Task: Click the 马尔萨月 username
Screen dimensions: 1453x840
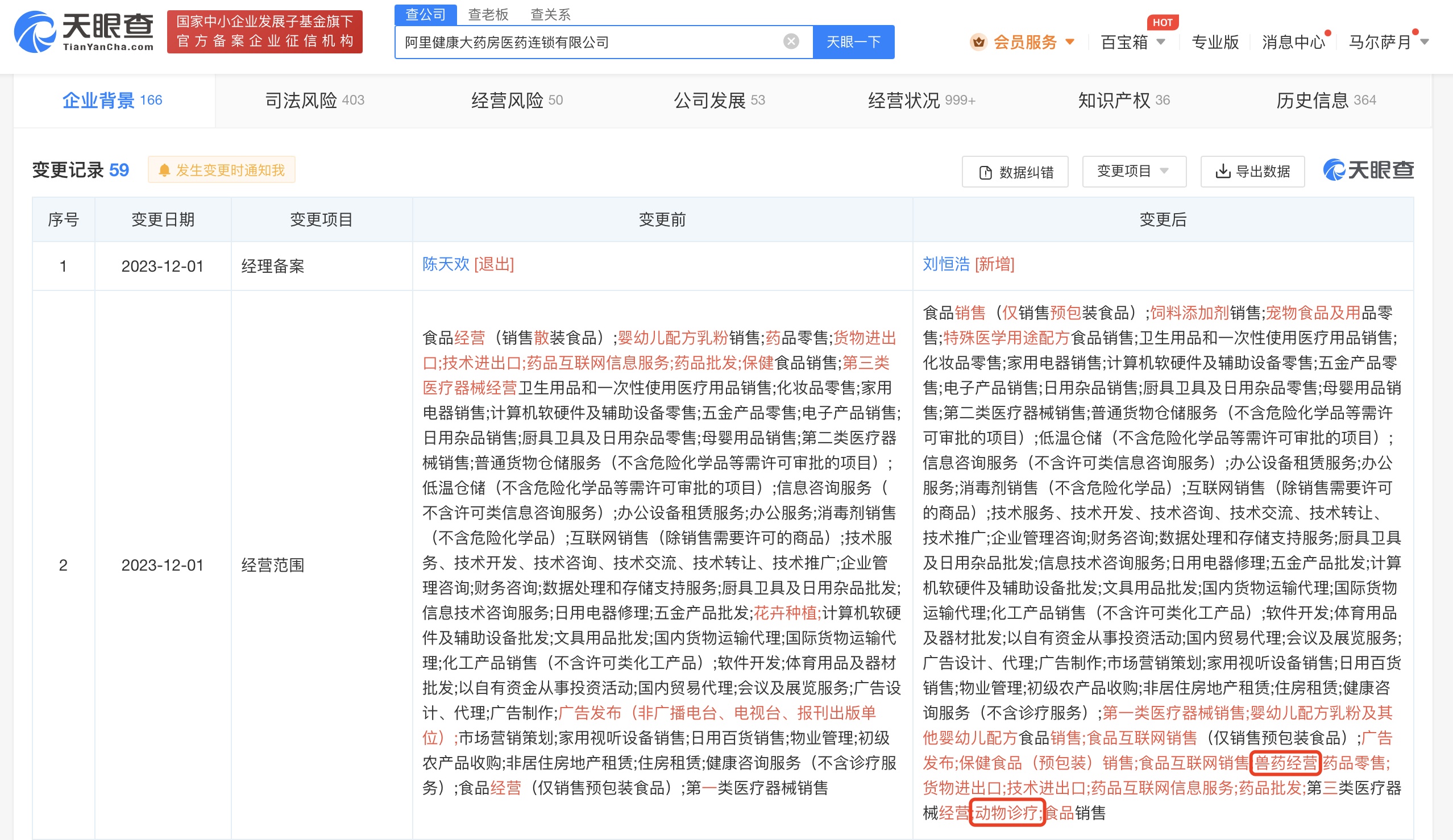Action: click(1380, 42)
